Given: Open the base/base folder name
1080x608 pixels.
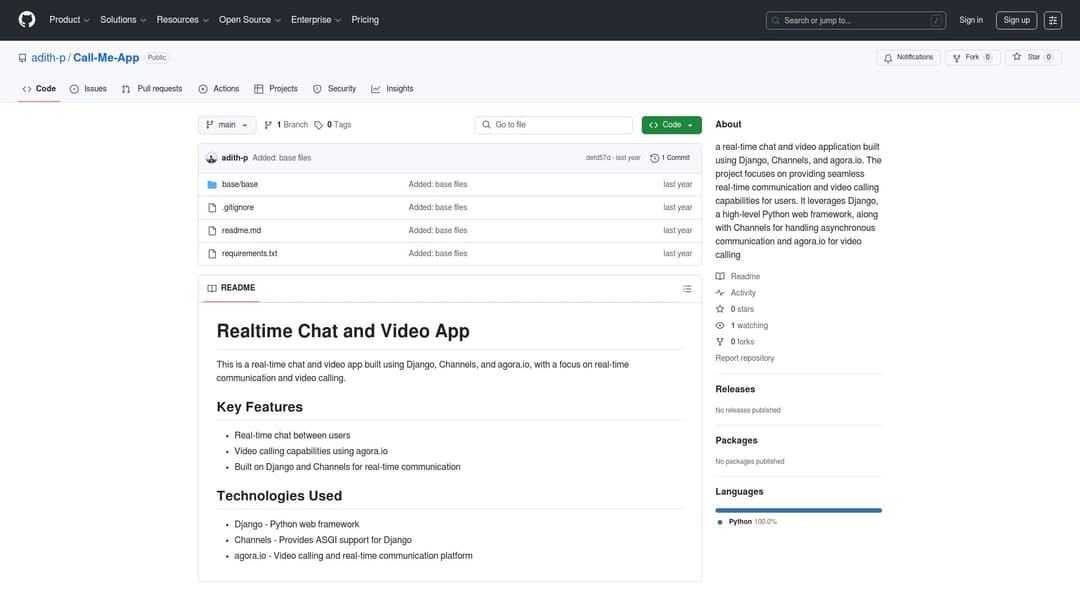Looking at the screenshot, I should pyautogui.click(x=240, y=185).
